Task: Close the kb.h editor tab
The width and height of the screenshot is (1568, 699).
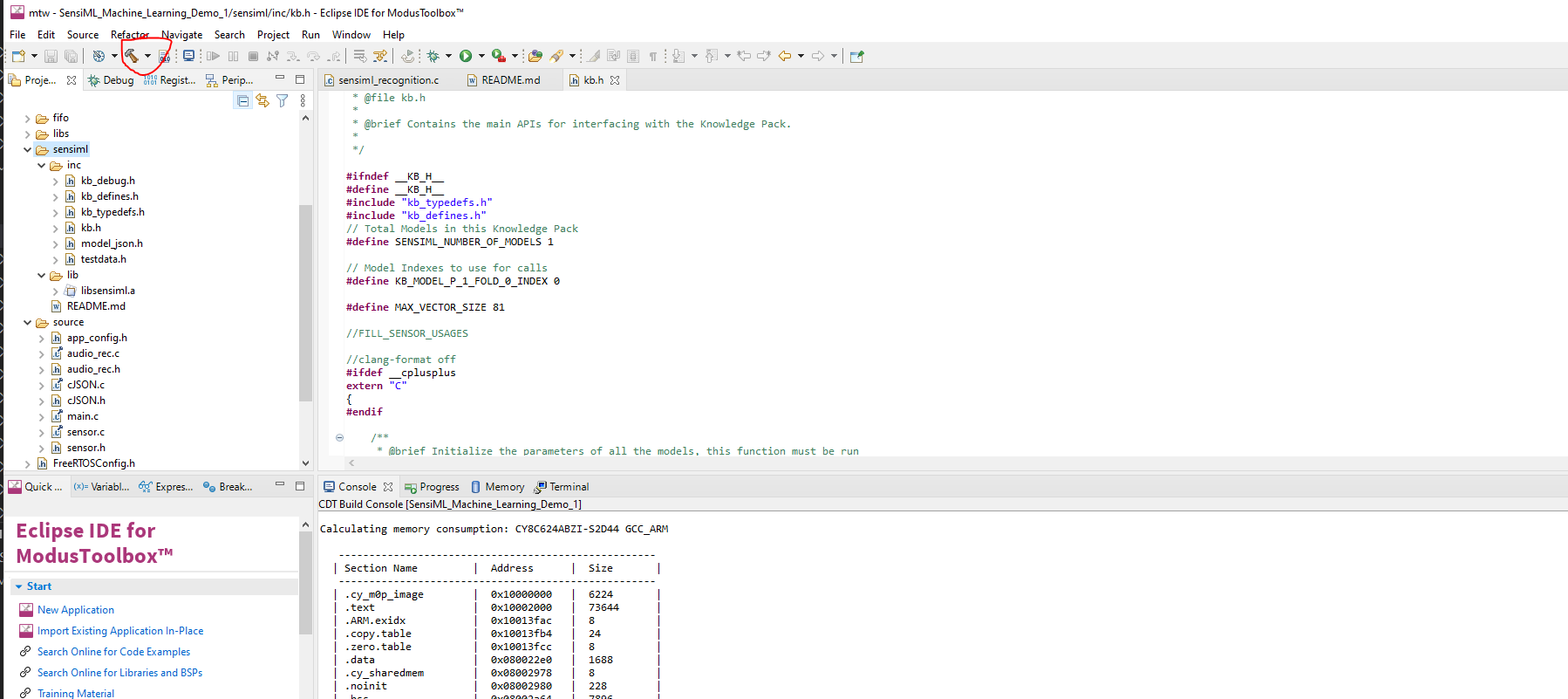Action: (615, 80)
